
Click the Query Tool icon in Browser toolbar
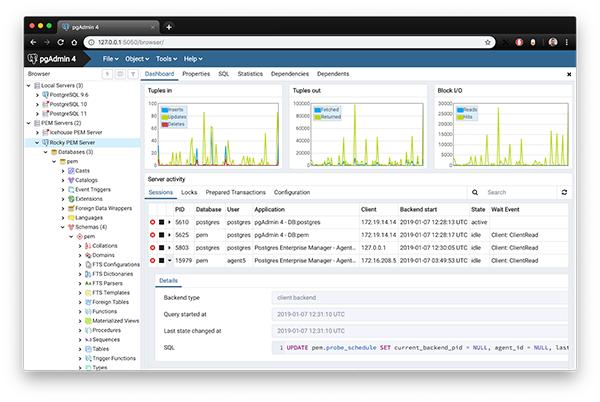tap(107, 74)
